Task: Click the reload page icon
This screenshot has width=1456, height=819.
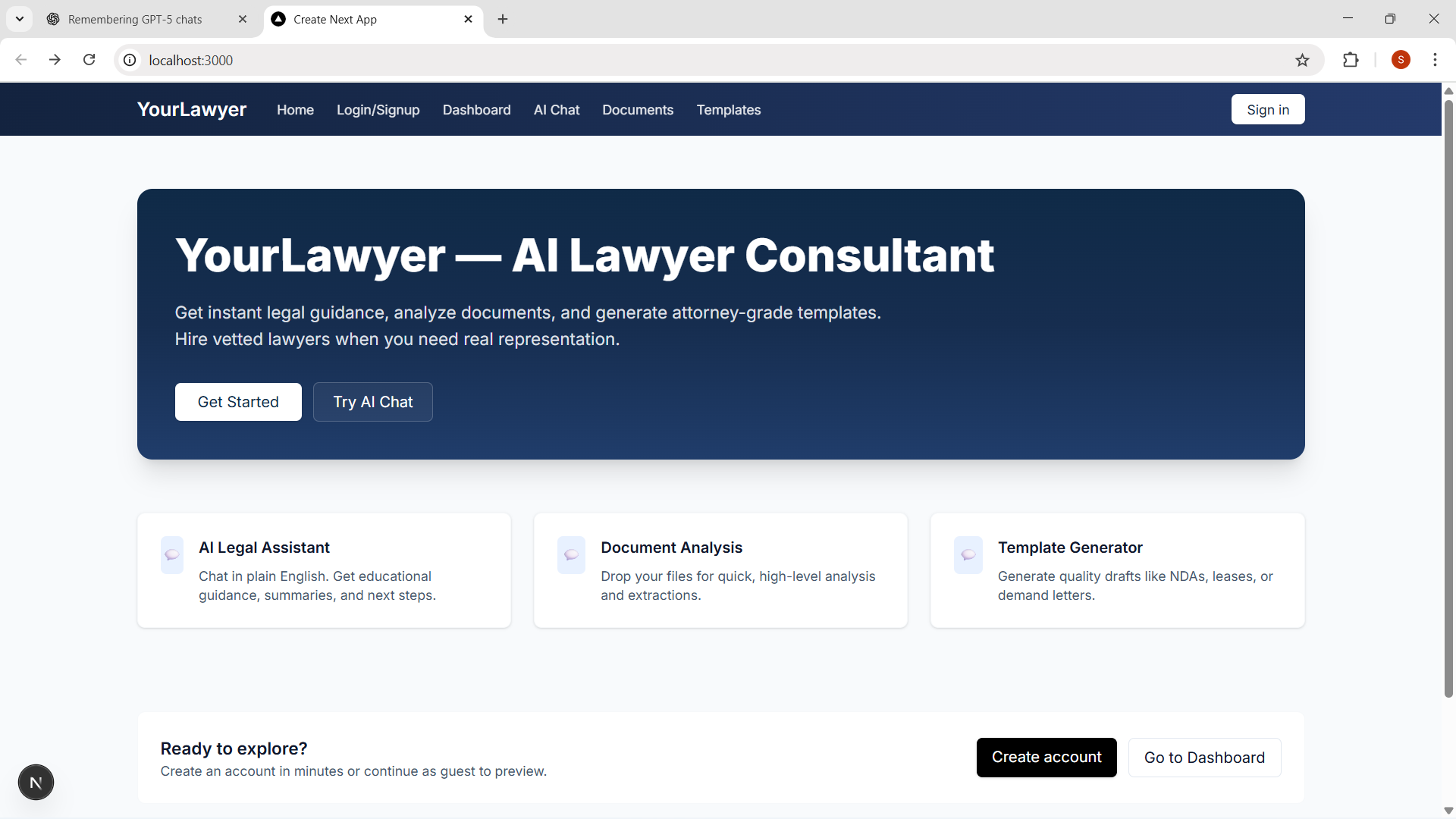Action: pos(89,60)
